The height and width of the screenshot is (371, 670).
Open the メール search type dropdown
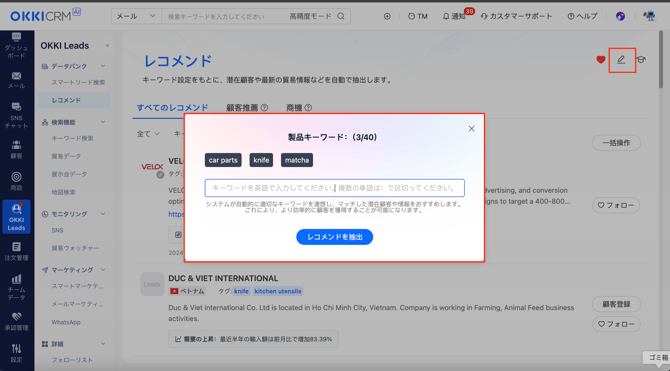136,16
